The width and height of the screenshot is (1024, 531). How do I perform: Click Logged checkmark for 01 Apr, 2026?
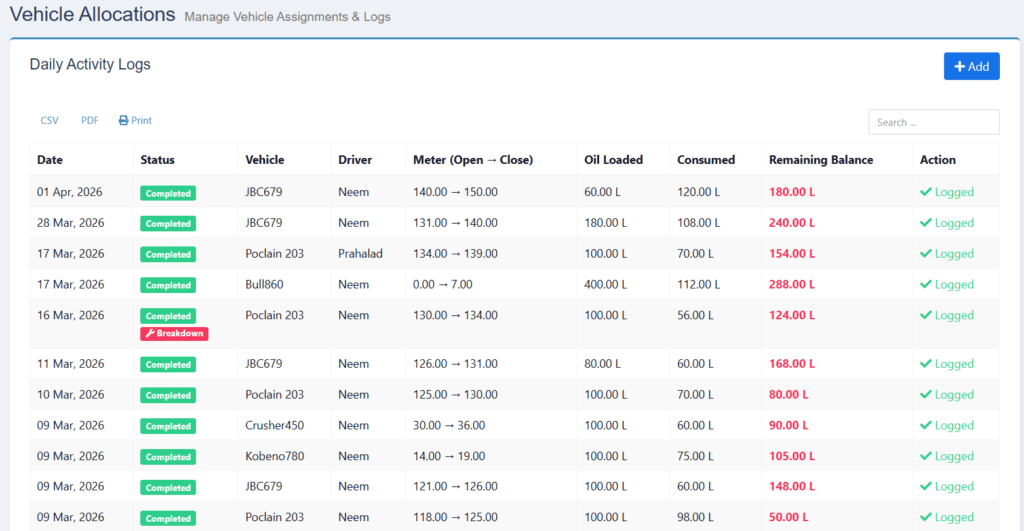coord(947,192)
